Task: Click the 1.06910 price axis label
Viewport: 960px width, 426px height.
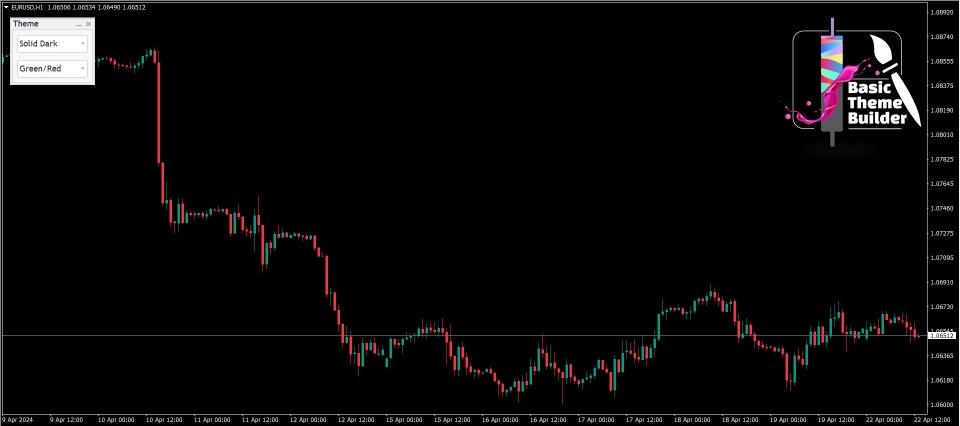Action: [941, 282]
